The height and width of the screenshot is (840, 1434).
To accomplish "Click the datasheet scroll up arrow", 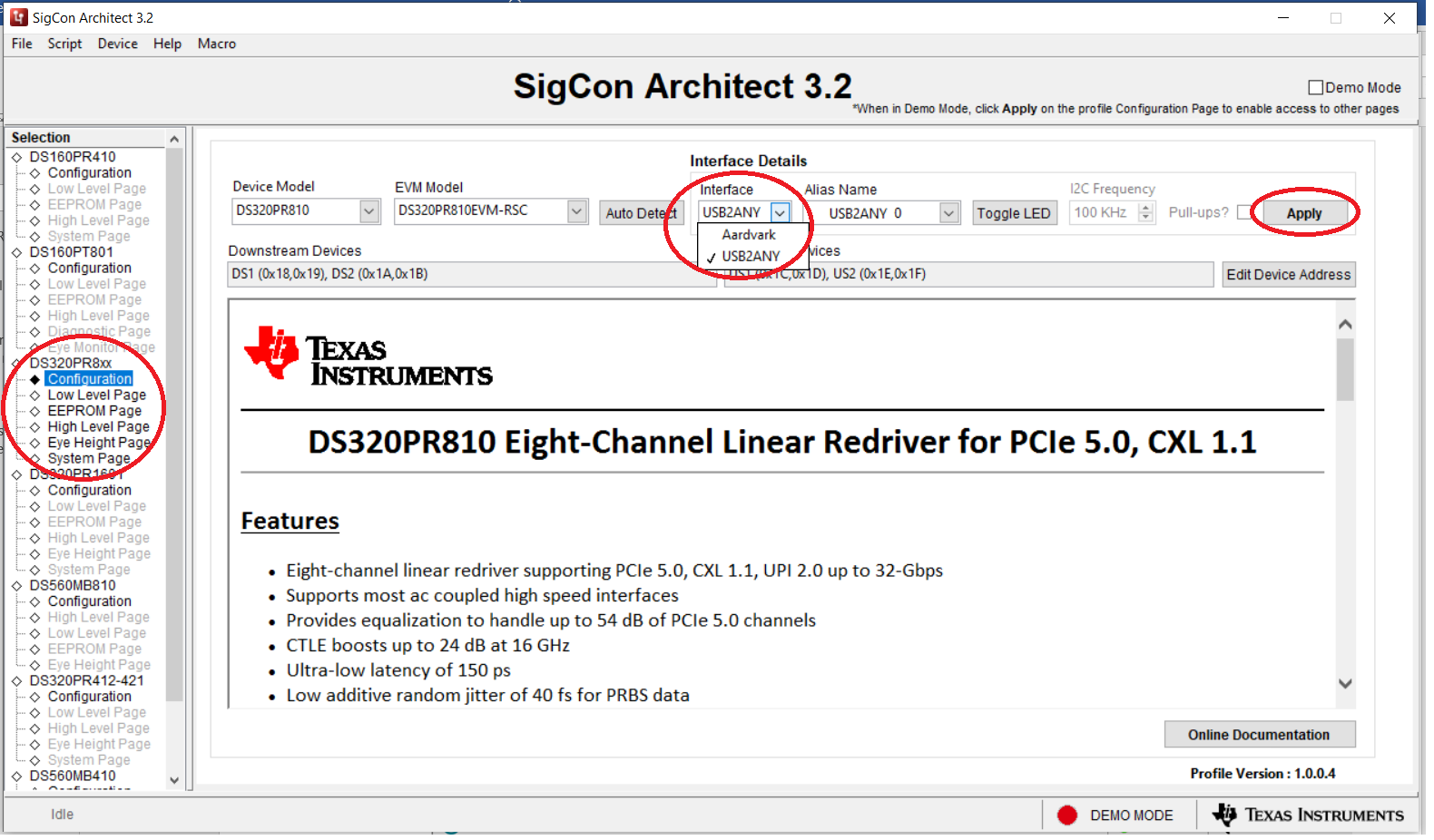I will (1345, 324).
